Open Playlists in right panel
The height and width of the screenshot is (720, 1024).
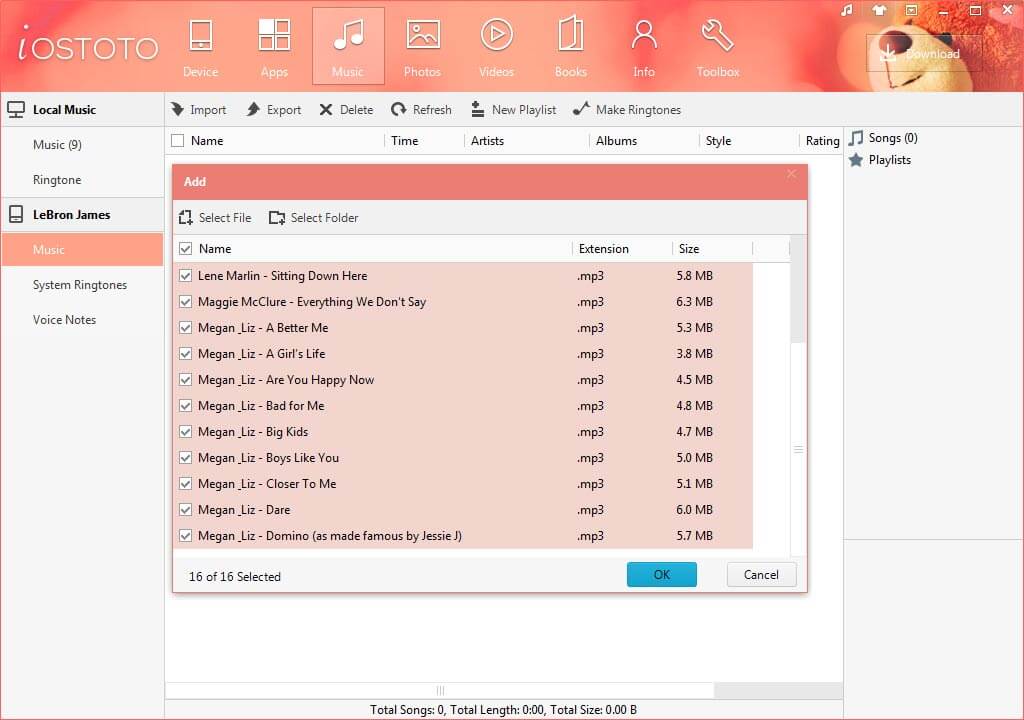(x=880, y=160)
